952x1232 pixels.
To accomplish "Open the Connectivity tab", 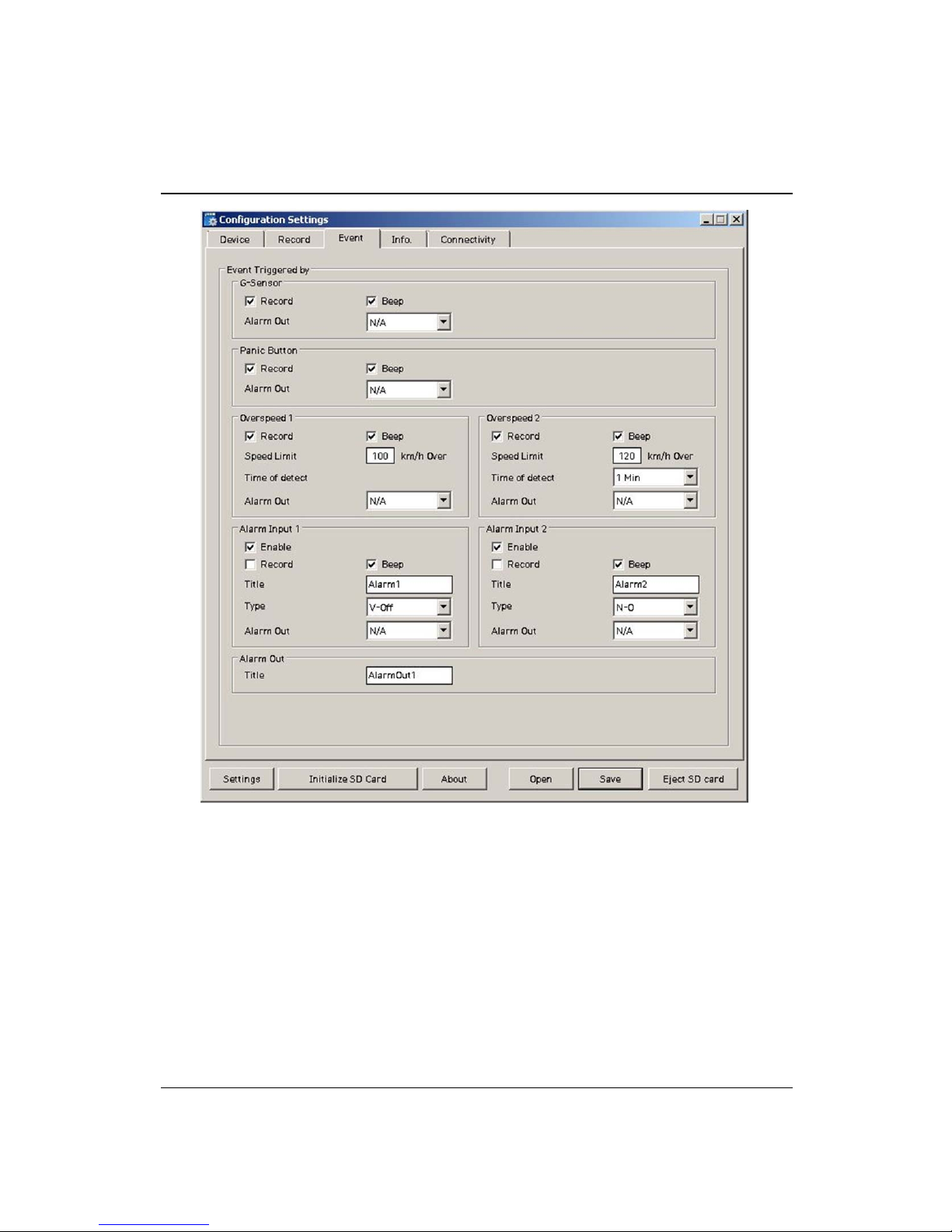I will coord(468,239).
